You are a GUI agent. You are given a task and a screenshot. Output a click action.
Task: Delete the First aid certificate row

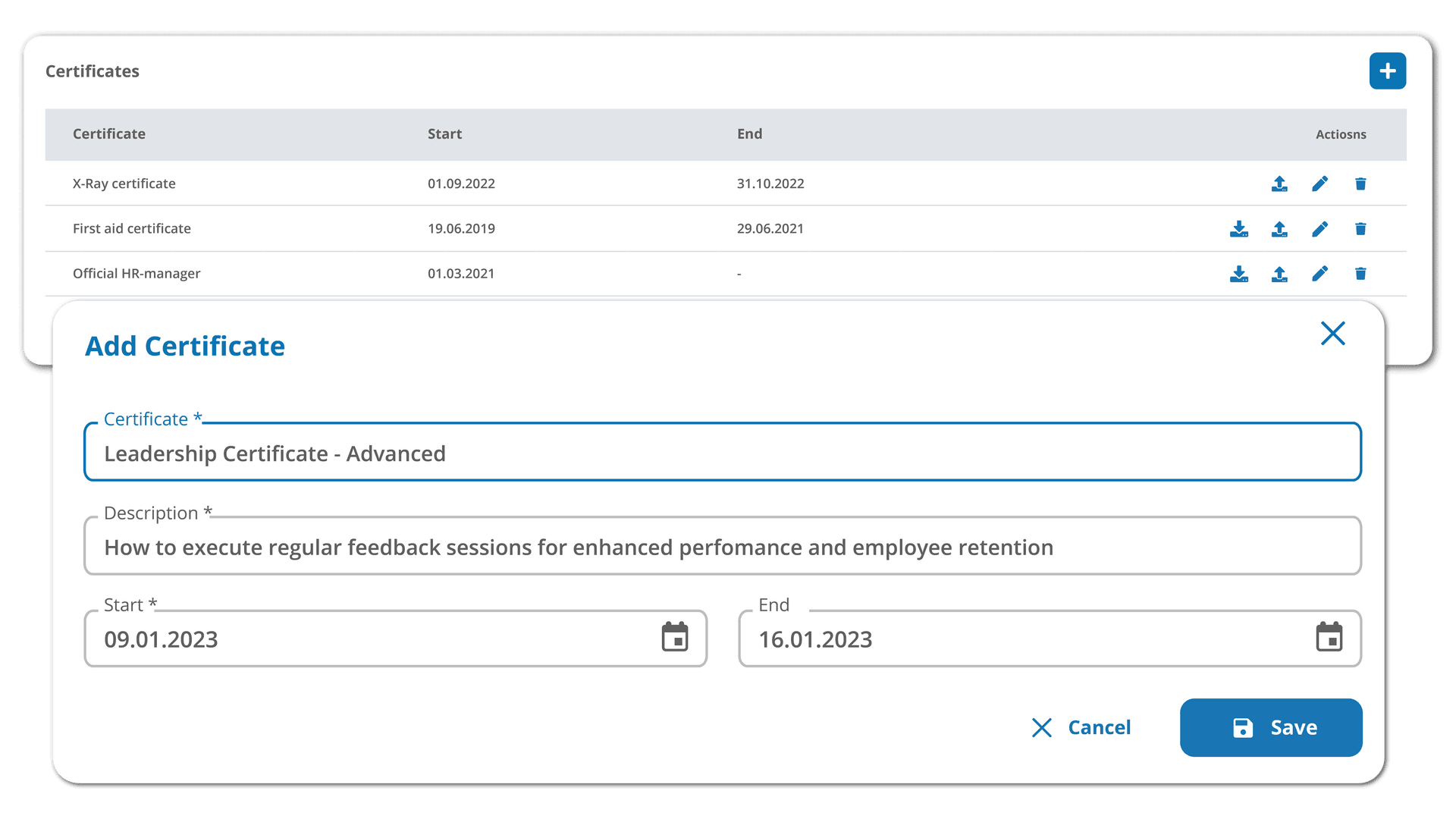[x=1360, y=228]
